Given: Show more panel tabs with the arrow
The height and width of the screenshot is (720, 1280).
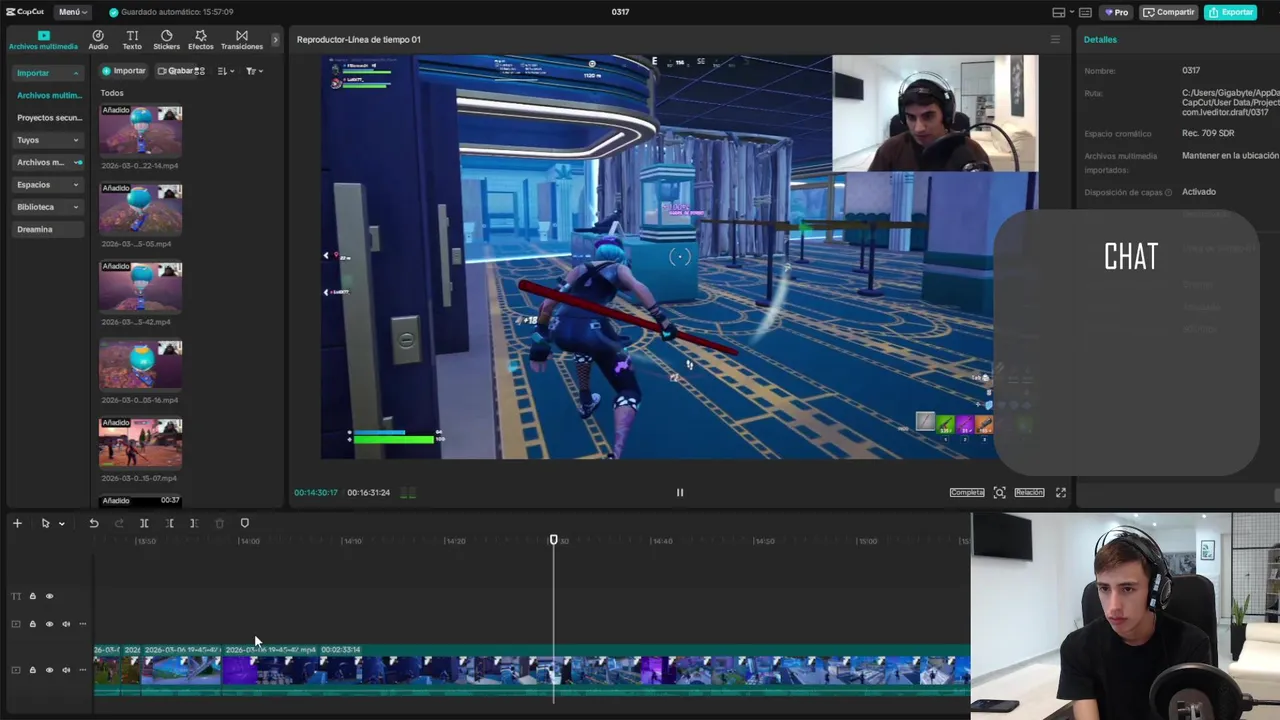Looking at the screenshot, I should pyautogui.click(x=275, y=40).
